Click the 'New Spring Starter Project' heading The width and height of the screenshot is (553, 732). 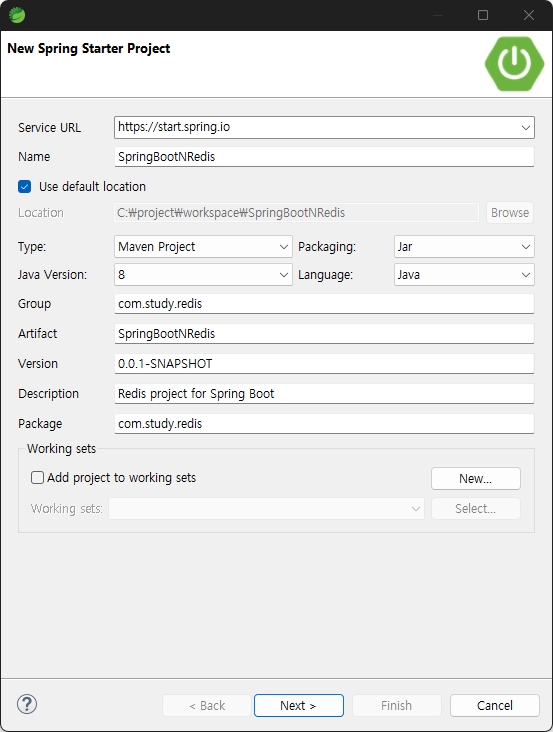pos(89,49)
